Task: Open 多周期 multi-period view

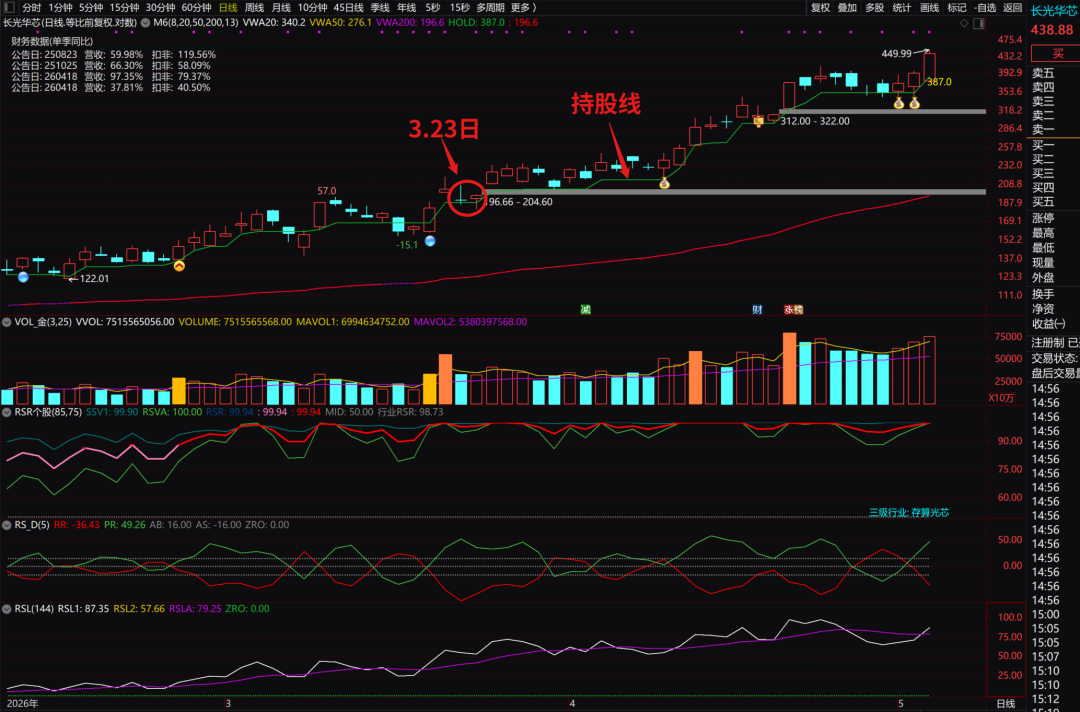Action: [490, 8]
